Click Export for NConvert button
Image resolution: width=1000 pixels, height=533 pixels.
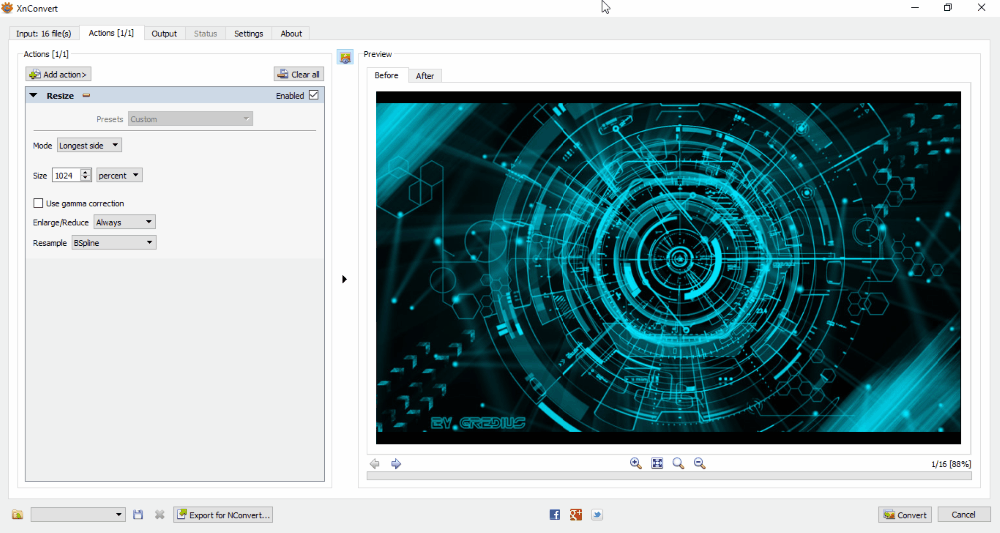(x=223, y=515)
